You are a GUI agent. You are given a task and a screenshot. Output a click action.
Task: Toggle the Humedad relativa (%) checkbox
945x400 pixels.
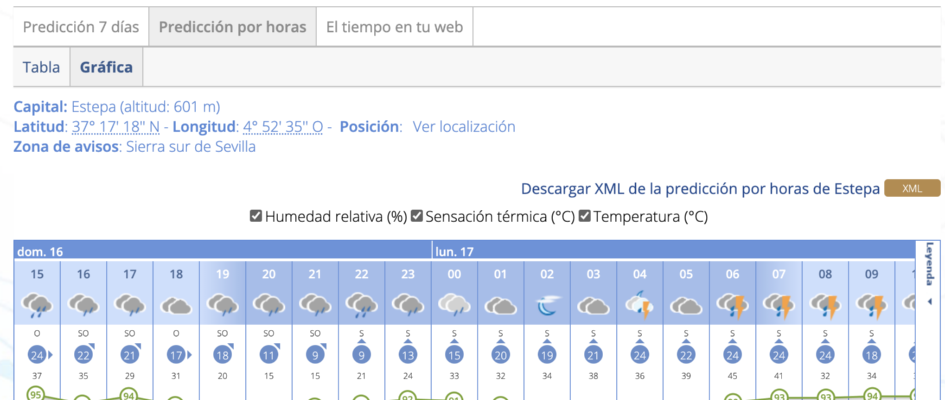(x=256, y=216)
